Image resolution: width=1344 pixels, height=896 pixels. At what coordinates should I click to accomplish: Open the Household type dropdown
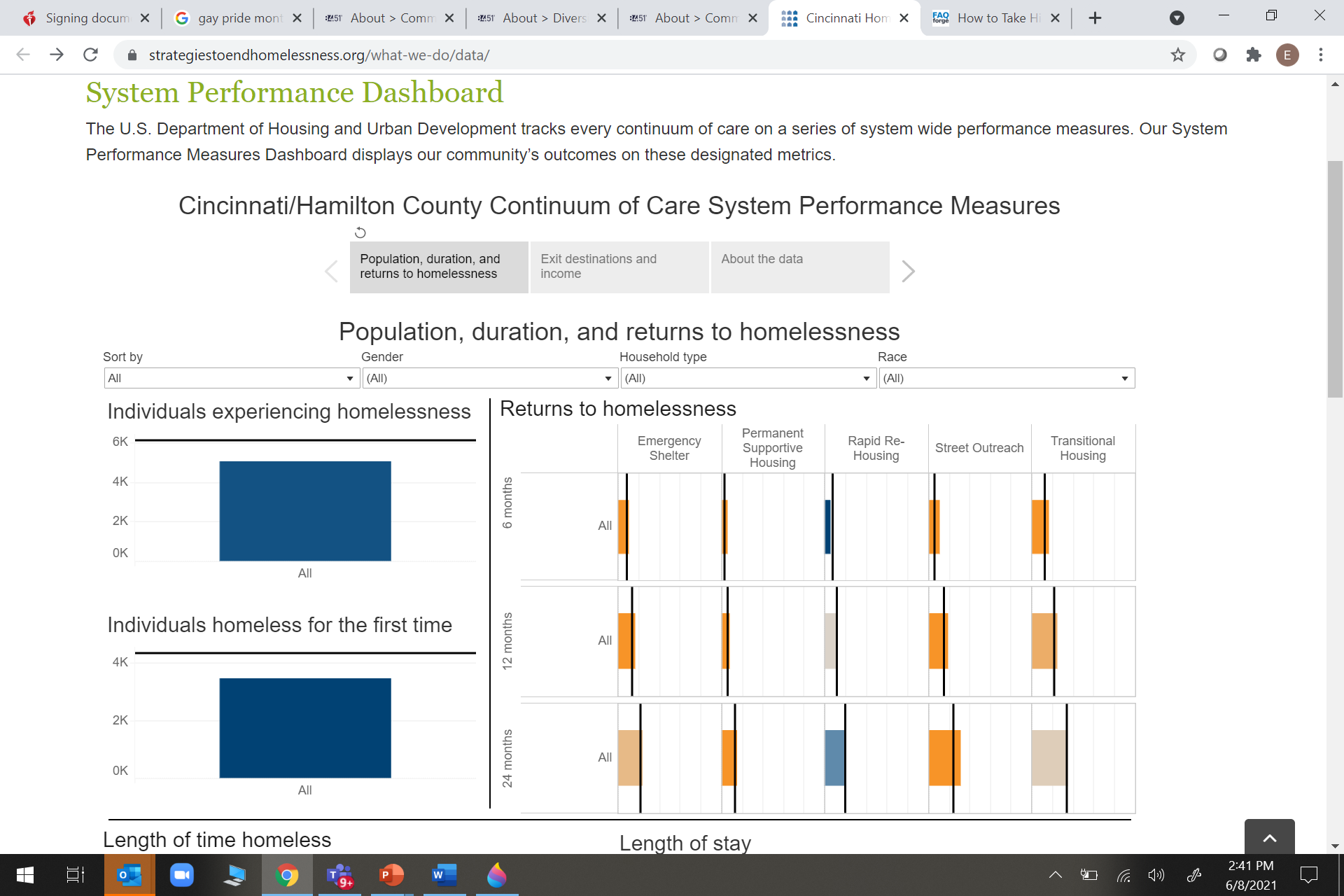coord(747,378)
